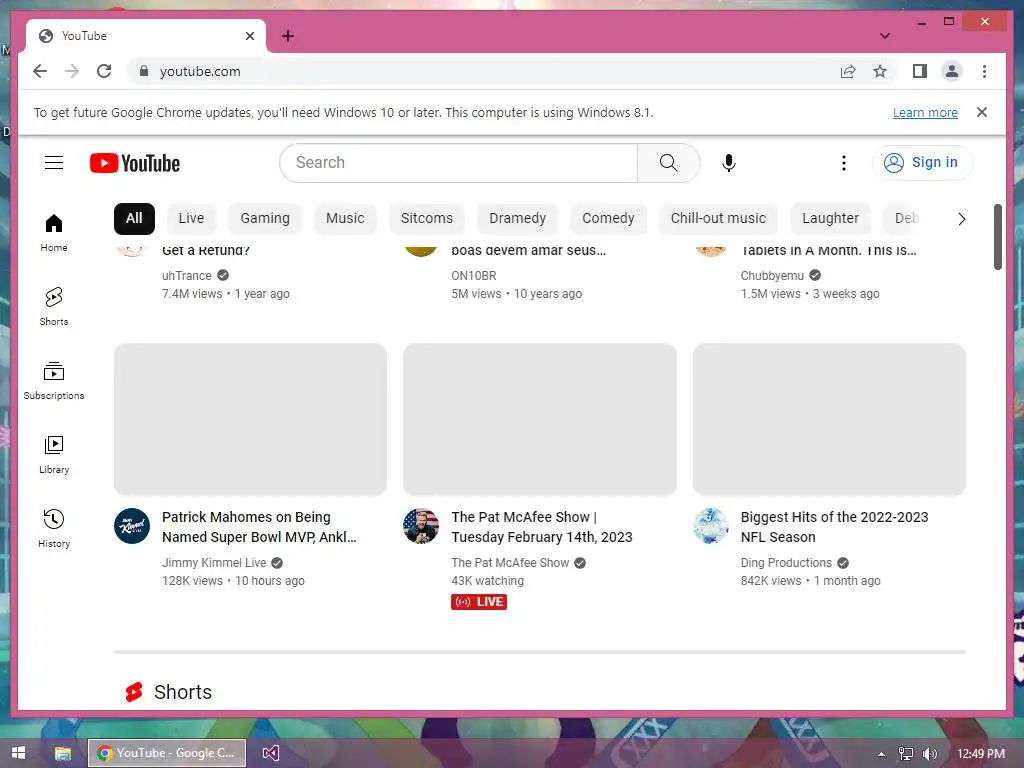Go to Home in sidebar

click(x=54, y=233)
